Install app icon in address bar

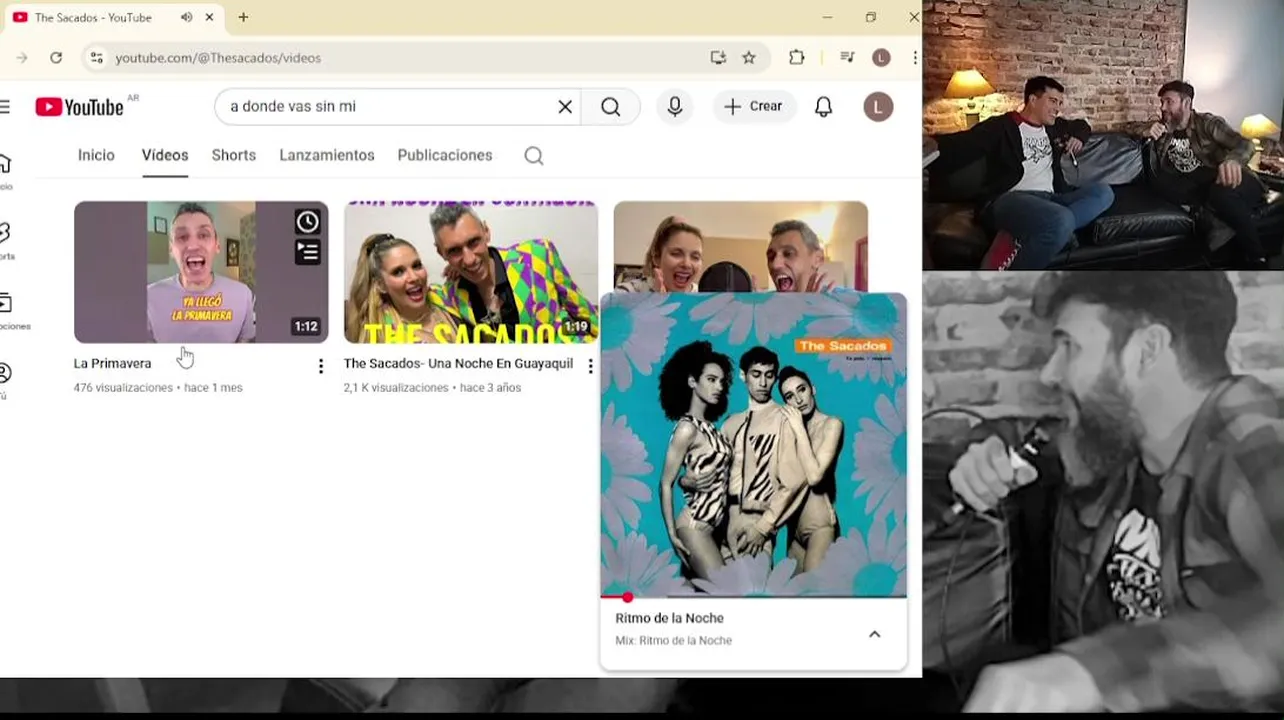point(718,58)
